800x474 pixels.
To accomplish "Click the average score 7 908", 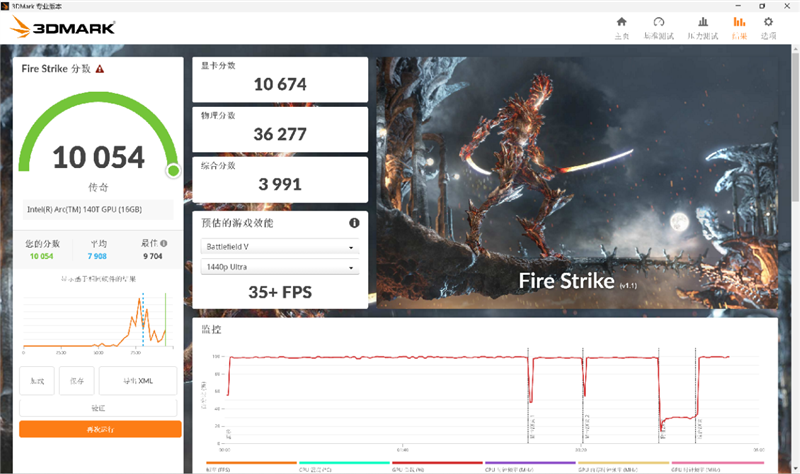I will [97, 256].
